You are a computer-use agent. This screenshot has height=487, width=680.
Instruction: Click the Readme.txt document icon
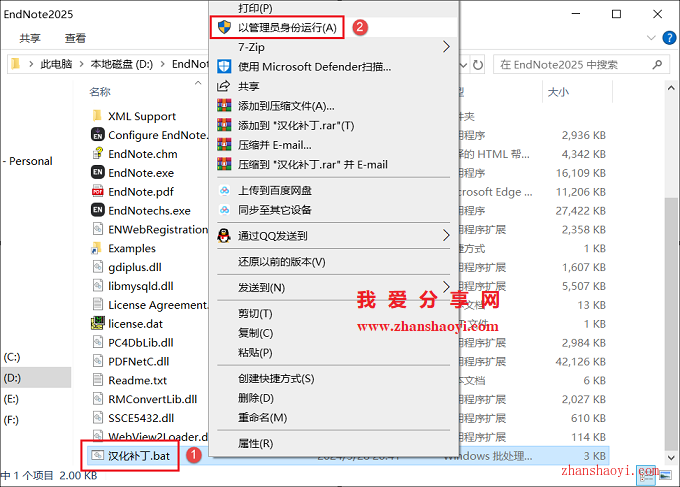98,380
